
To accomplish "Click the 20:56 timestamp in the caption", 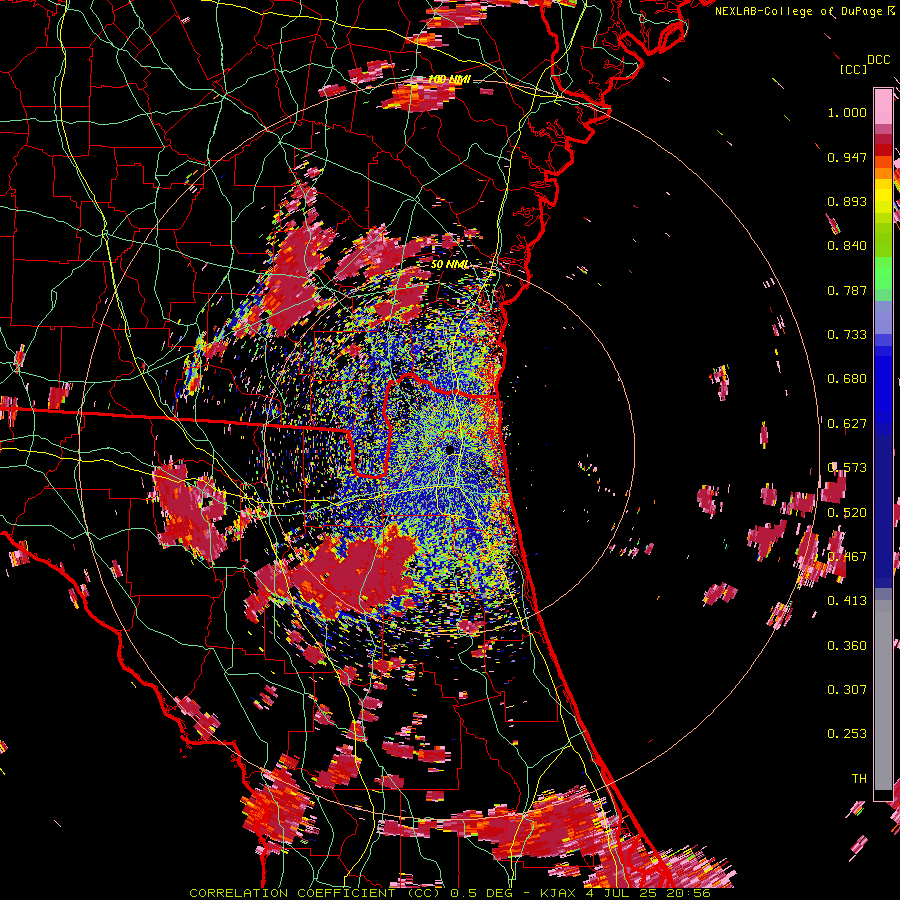I will click(687, 893).
